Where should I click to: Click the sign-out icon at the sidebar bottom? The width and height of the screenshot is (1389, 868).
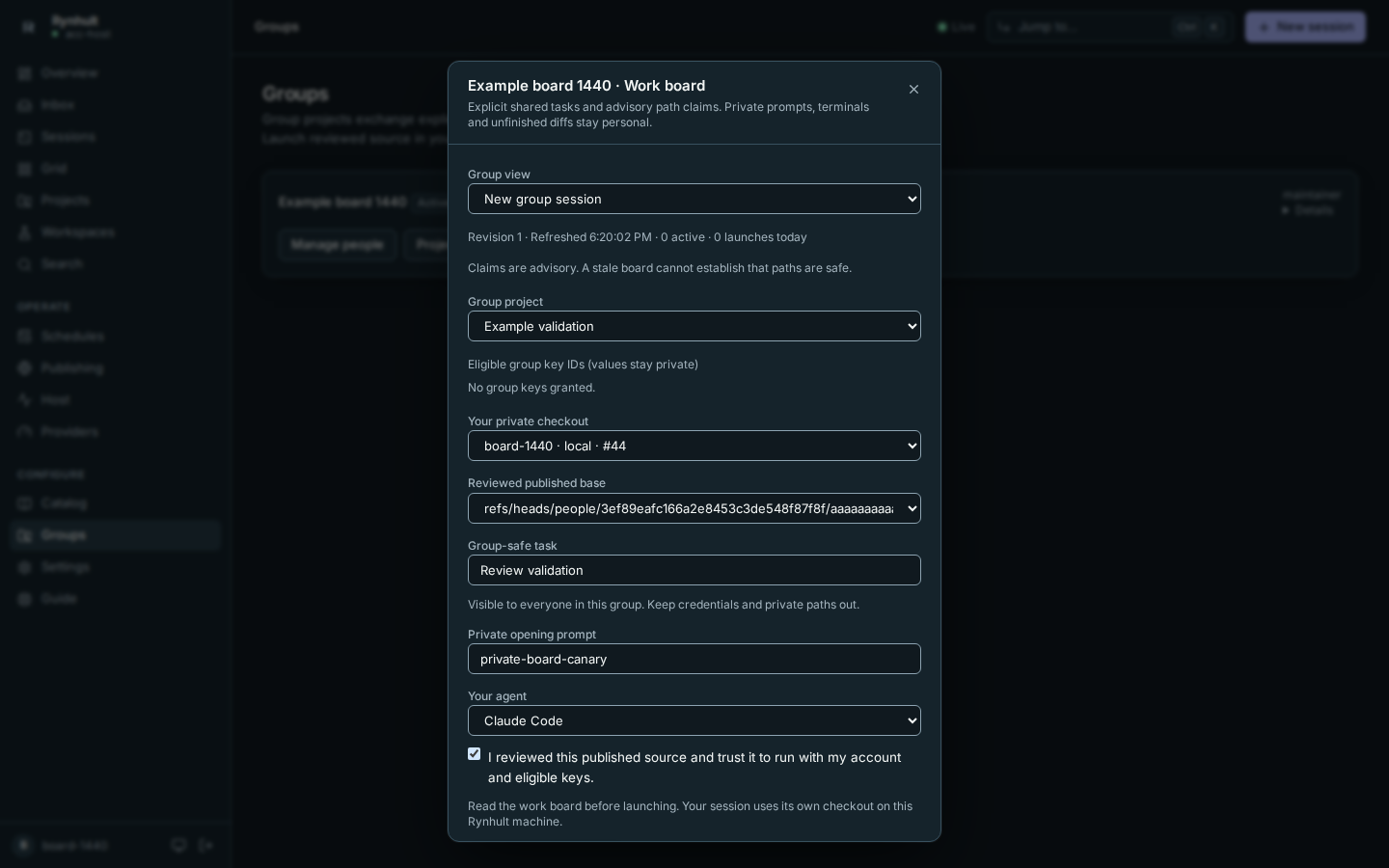pyautogui.click(x=206, y=846)
